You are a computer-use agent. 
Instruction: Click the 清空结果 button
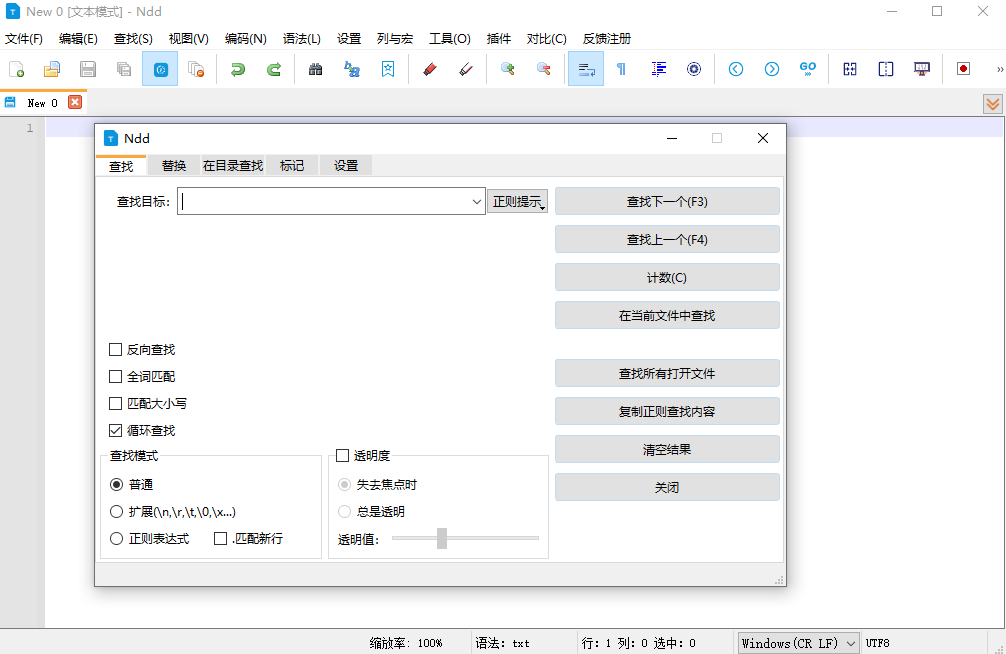[667, 449]
